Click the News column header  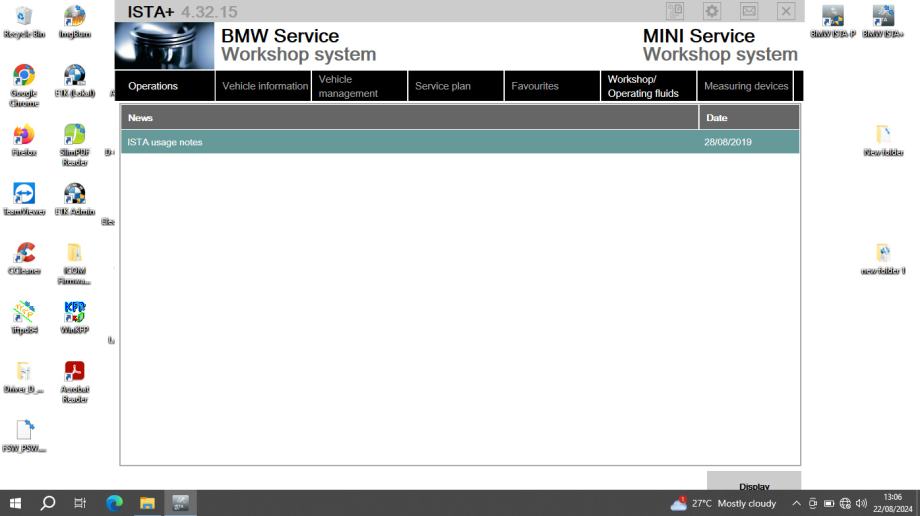pyautogui.click(x=410, y=117)
